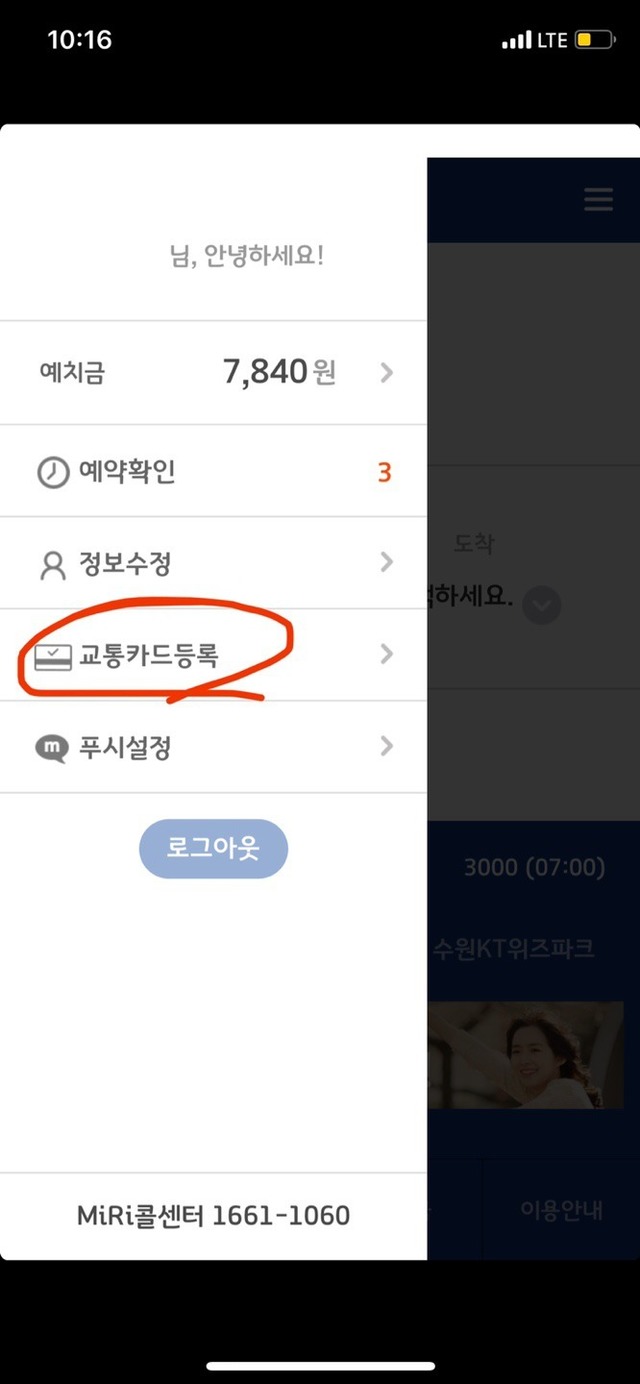Image resolution: width=640 pixels, height=1384 pixels.
Task: Tap the 7,840원 deposit amount
Action: pyautogui.click(x=279, y=373)
